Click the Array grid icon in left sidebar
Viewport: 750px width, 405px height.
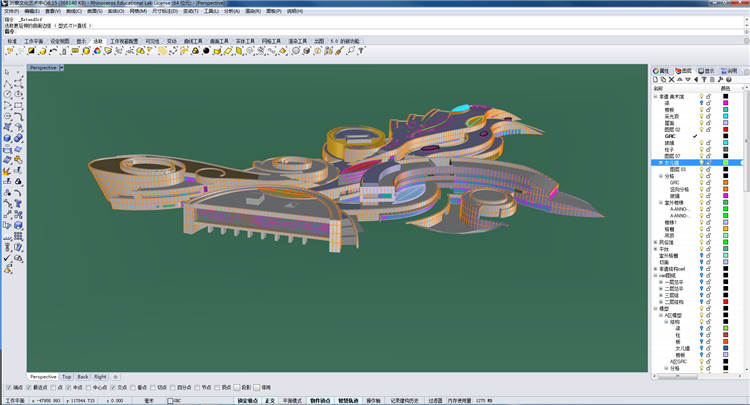click(x=18, y=237)
